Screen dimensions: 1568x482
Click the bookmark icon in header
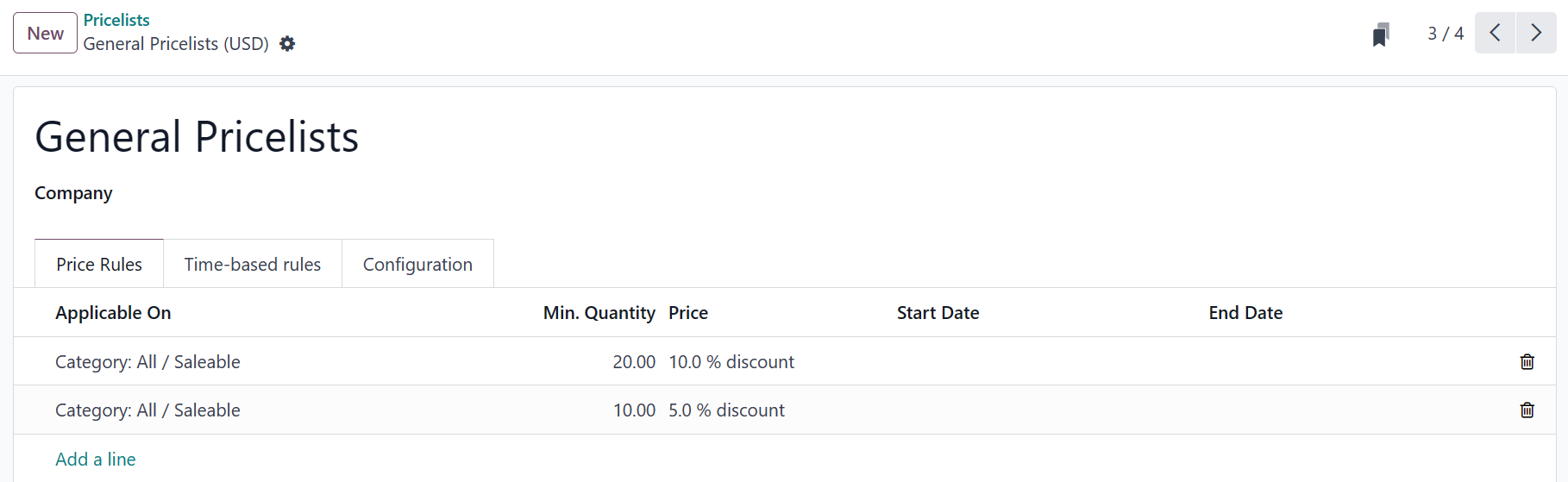pos(1381,34)
